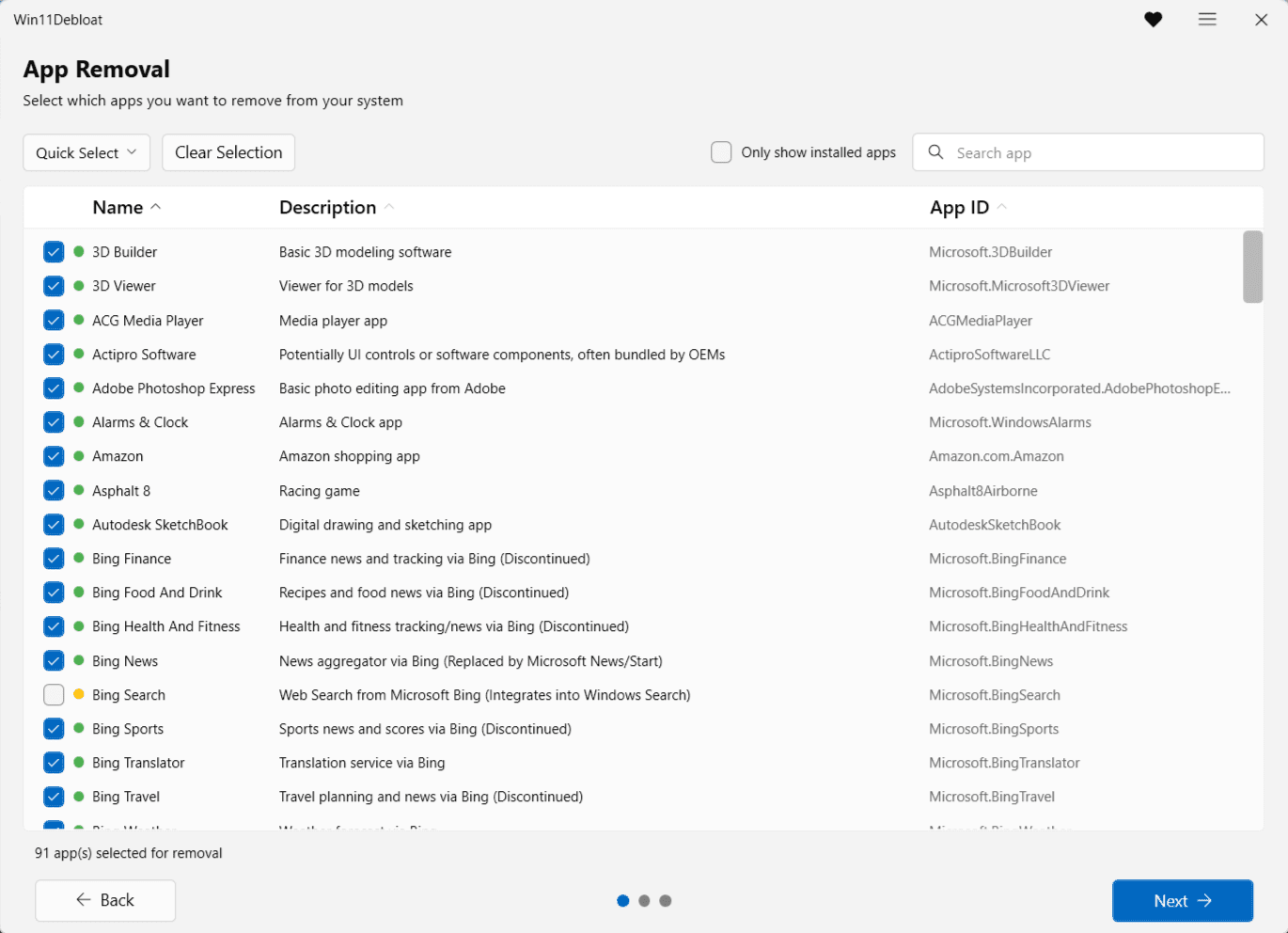1288x933 pixels.
Task: Open the hamburger menu
Action: click(x=1207, y=20)
